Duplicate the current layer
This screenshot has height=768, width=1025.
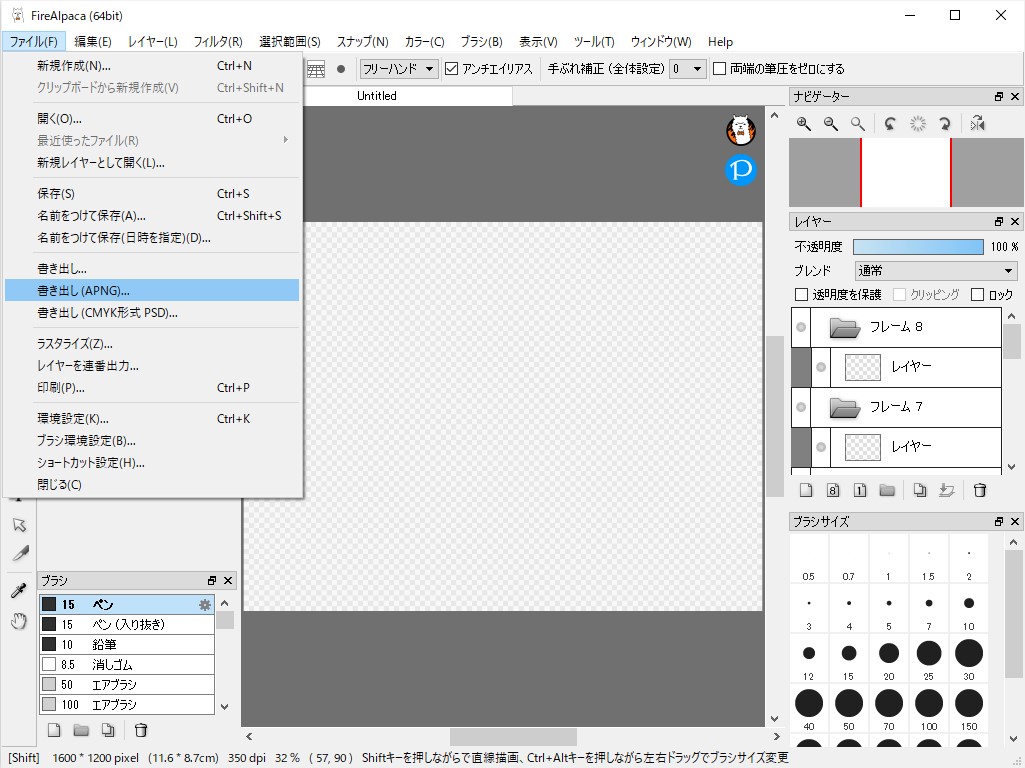point(919,490)
